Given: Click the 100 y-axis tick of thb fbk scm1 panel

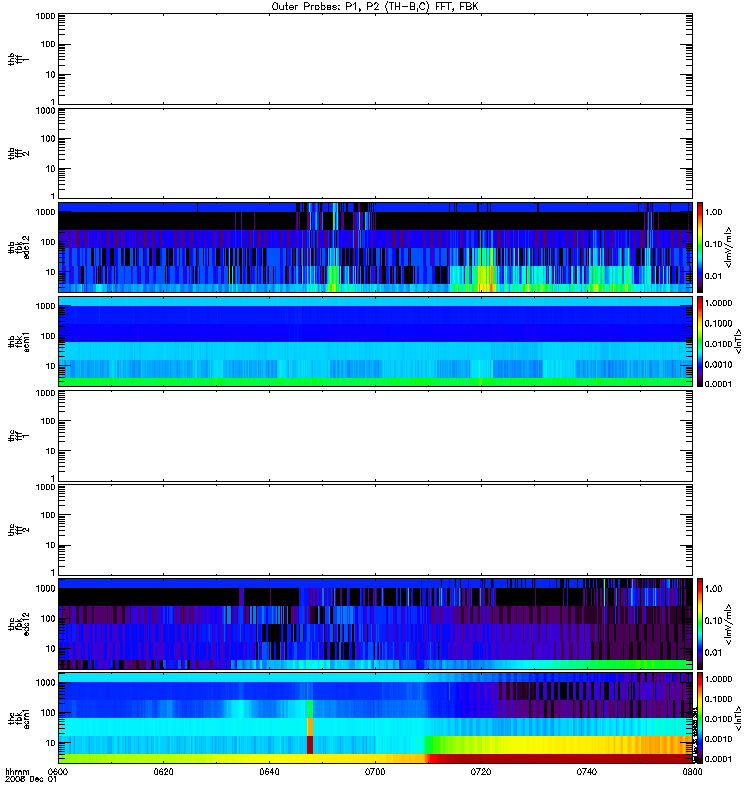Looking at the screenshot, I should pos(48,336).
